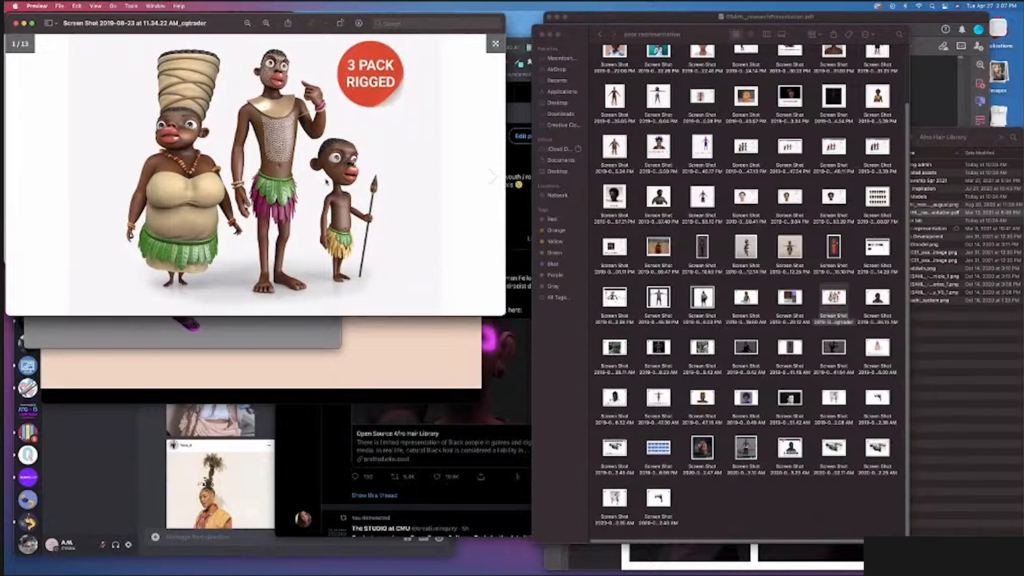Open Finder group-by dropdown
Screen dimensions: 1024x576
coord(813,34)
